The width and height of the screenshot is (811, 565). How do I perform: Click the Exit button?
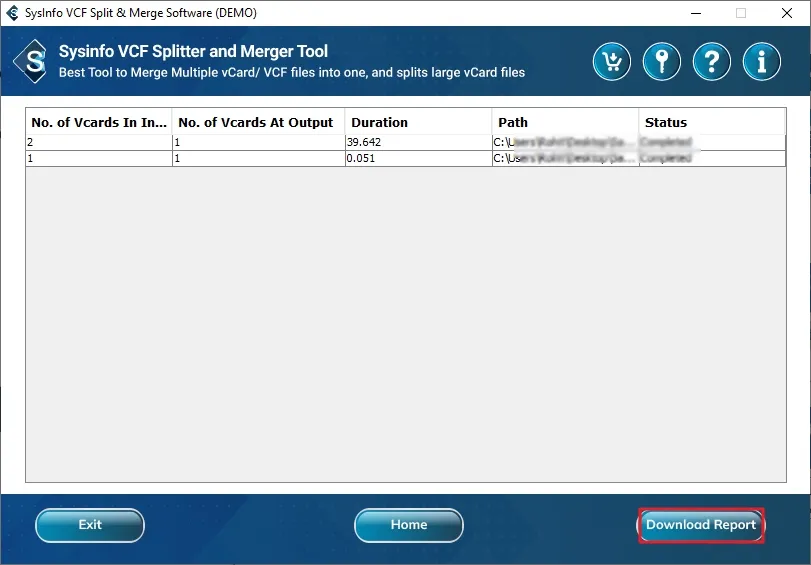click(90, 525)
